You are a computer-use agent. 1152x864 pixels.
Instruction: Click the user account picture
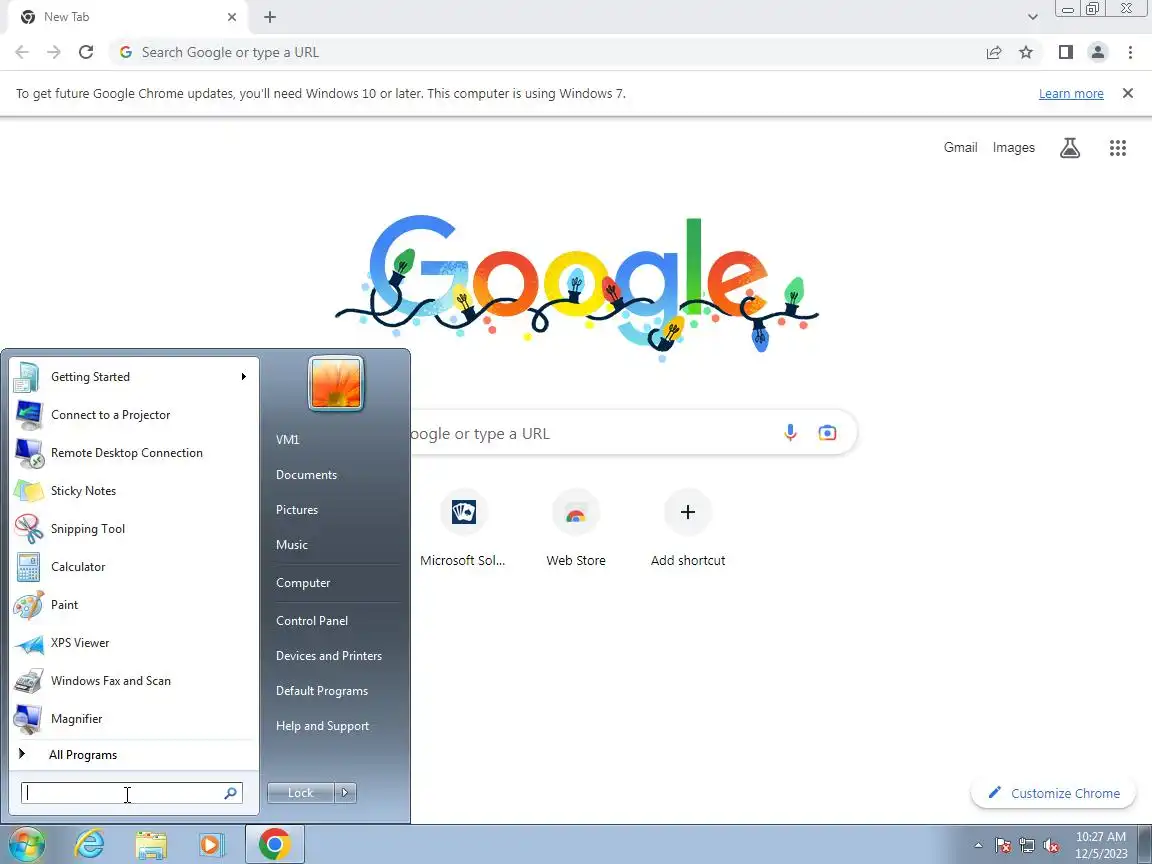336,384
